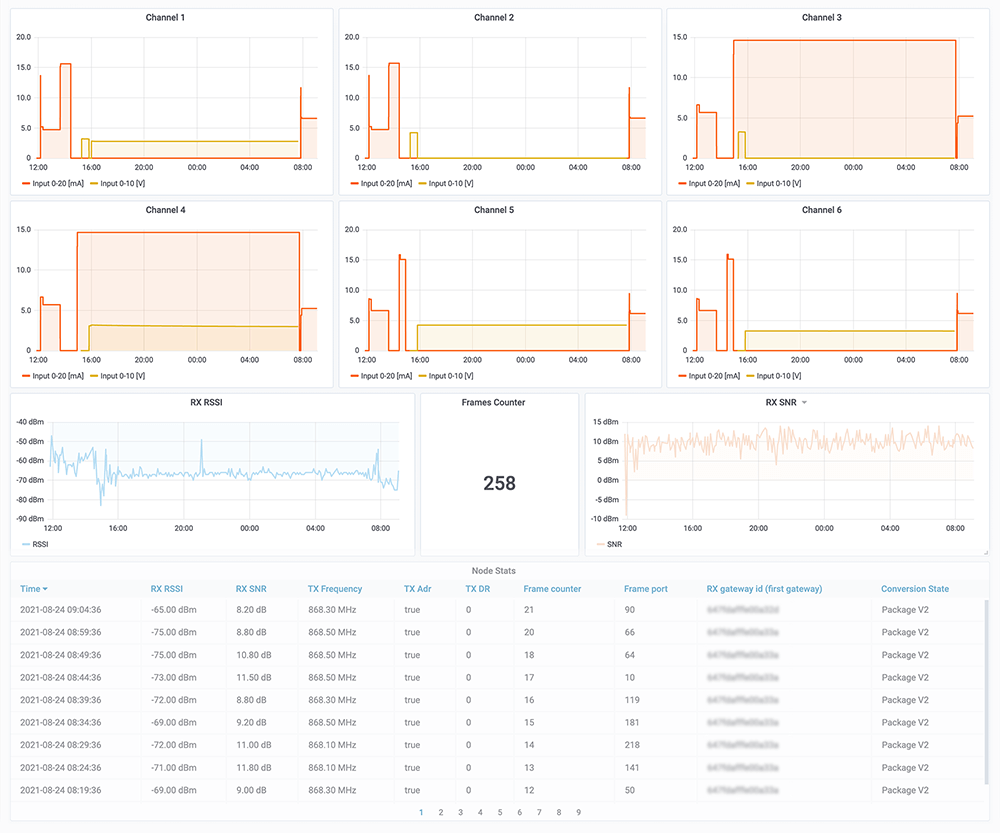Sort by TX Frequency column header
This screenshot has width=1000, height=833.
click(x=335, y=589)
